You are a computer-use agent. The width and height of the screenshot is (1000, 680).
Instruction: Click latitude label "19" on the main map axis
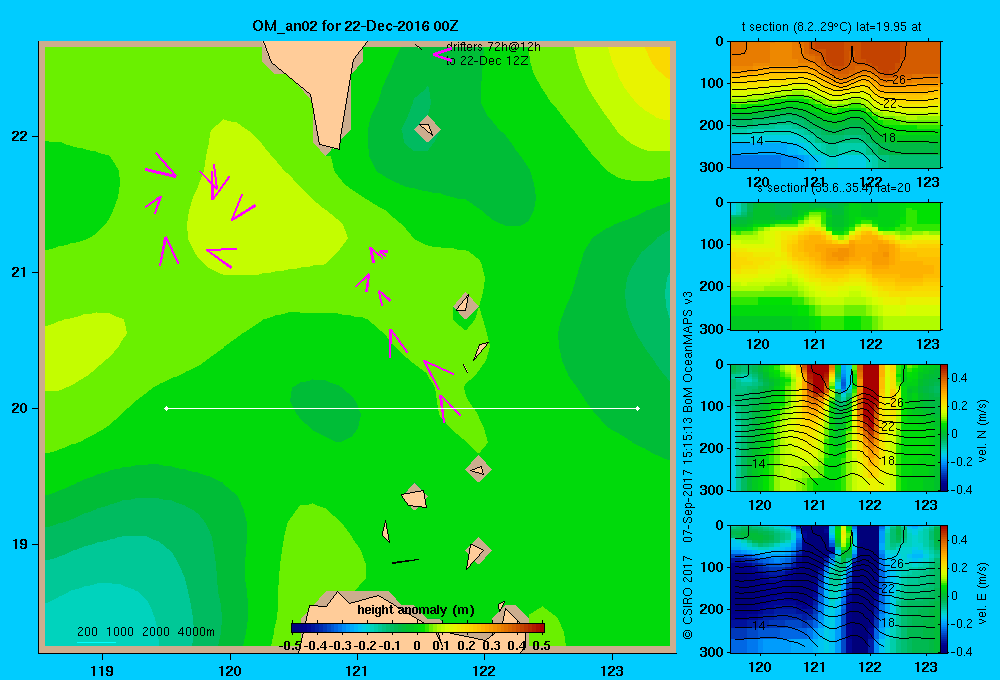[x=19, y=544]
